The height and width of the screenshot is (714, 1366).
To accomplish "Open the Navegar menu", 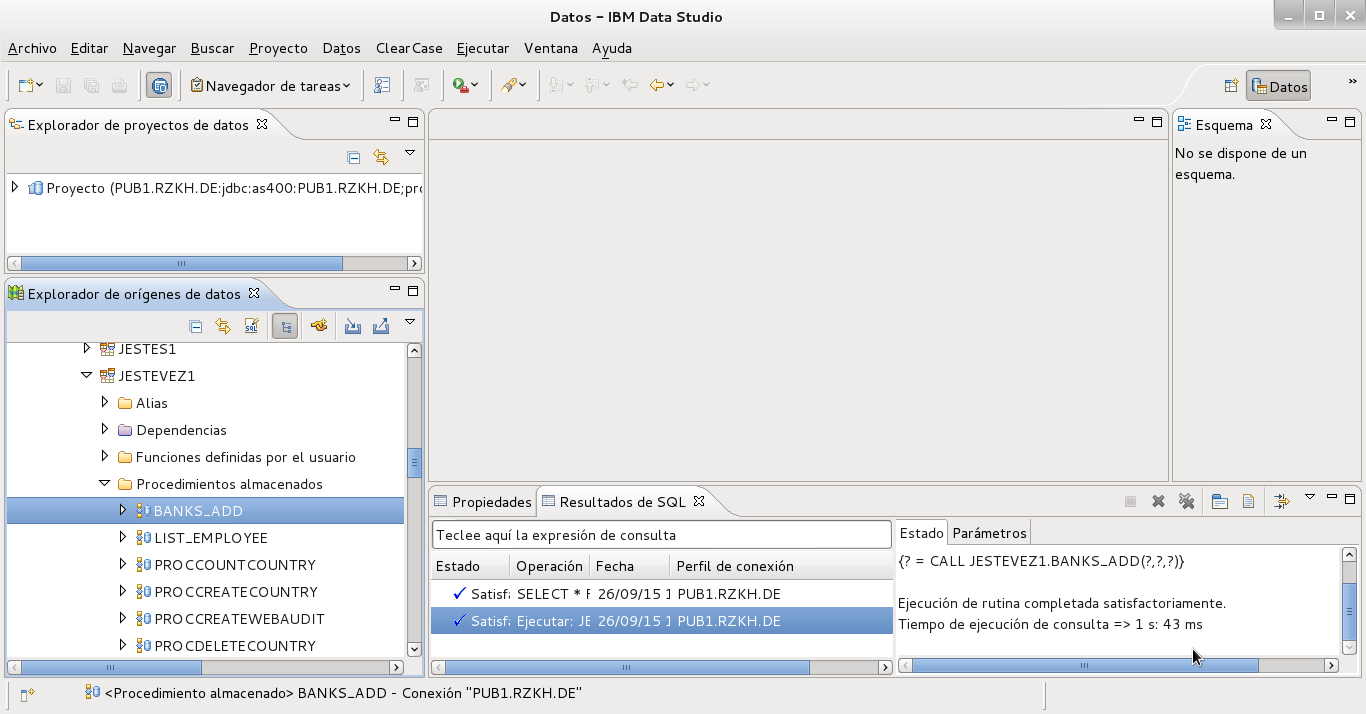I will pyautogui.click(x=149, y=48).
